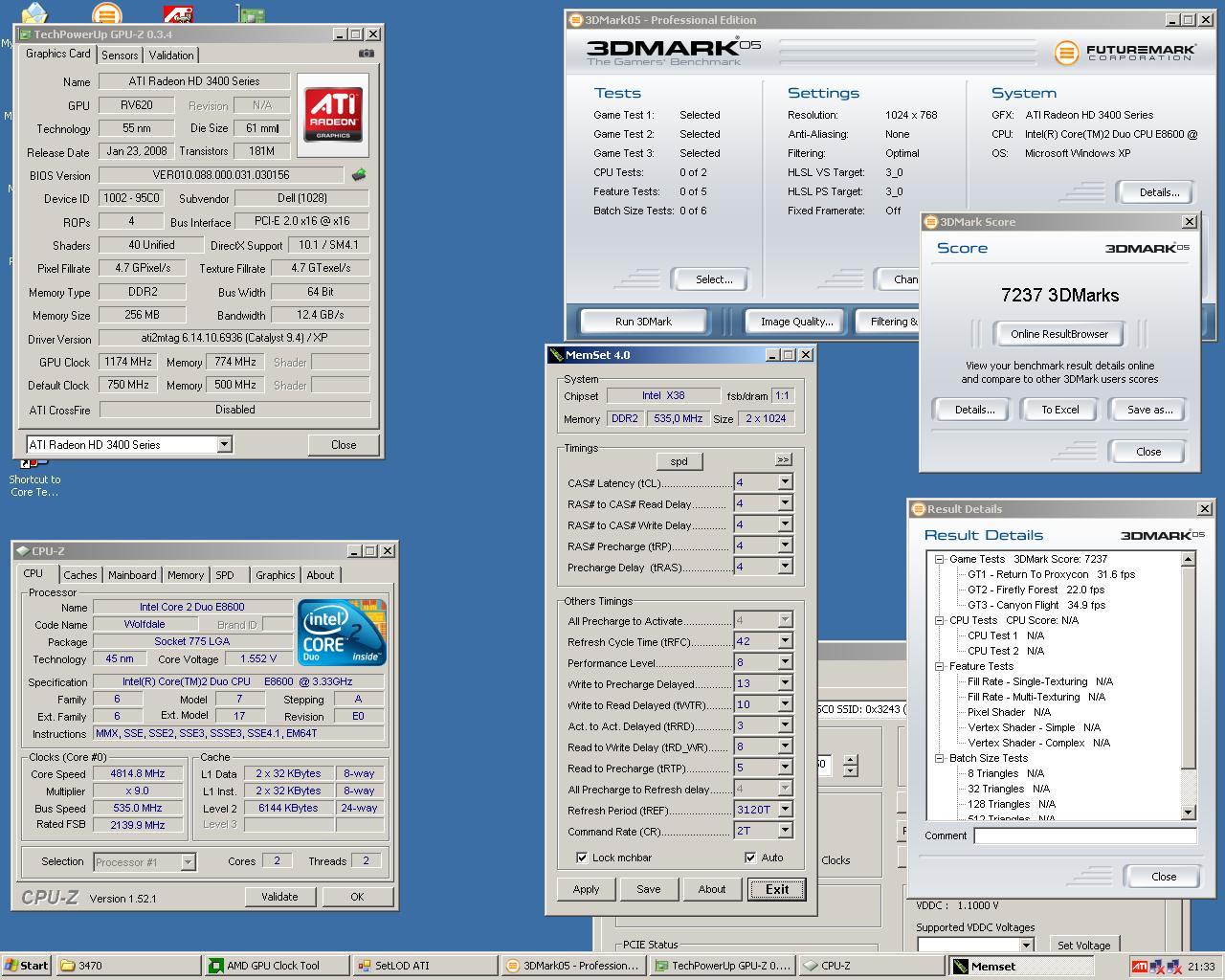The height and width of the screenshot is (980, 1225).
Task: Click MemSet expand timings '>>' button
Action: [783, 459]
